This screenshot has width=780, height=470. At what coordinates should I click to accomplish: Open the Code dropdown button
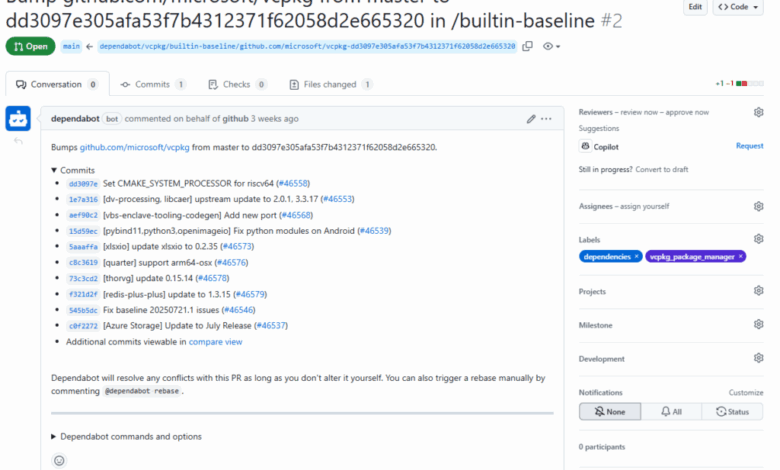pyautogui.click(x=738, y=7)
